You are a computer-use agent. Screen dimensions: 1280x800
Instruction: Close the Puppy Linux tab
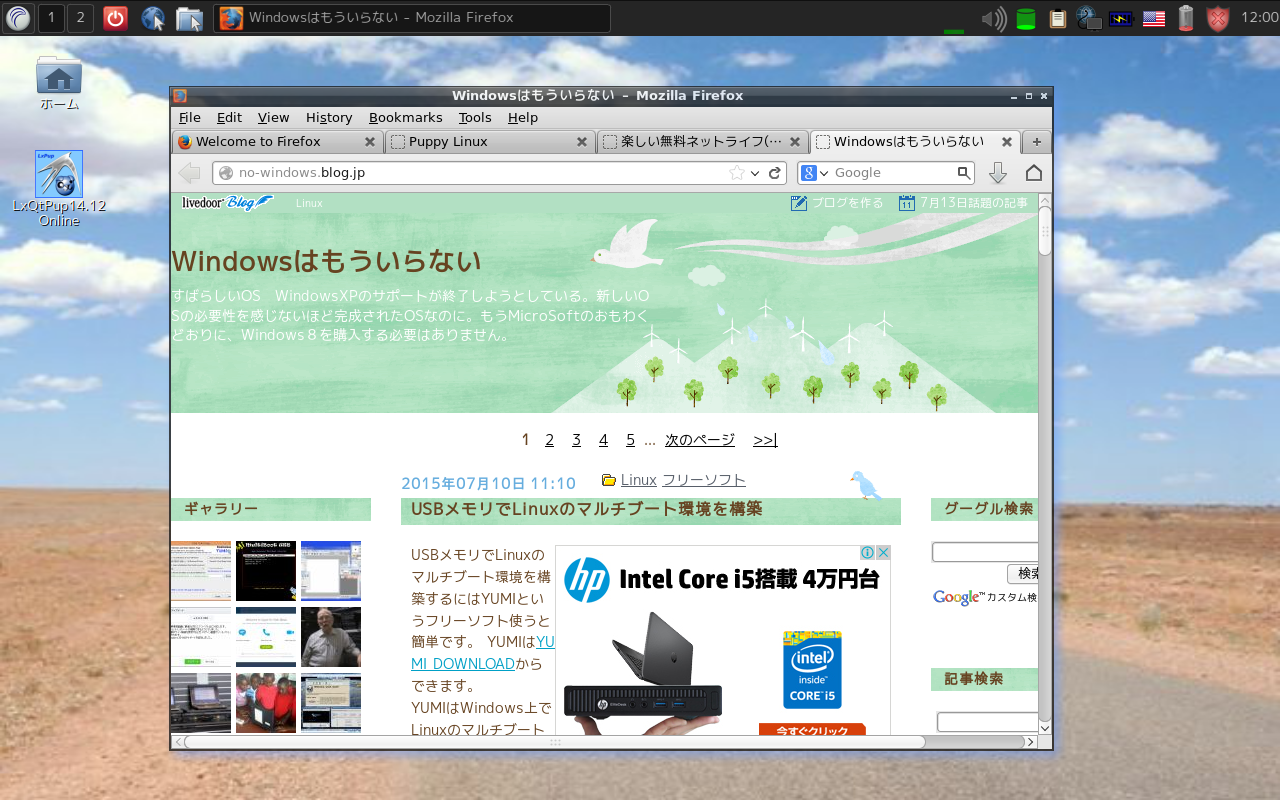point(582,142)
